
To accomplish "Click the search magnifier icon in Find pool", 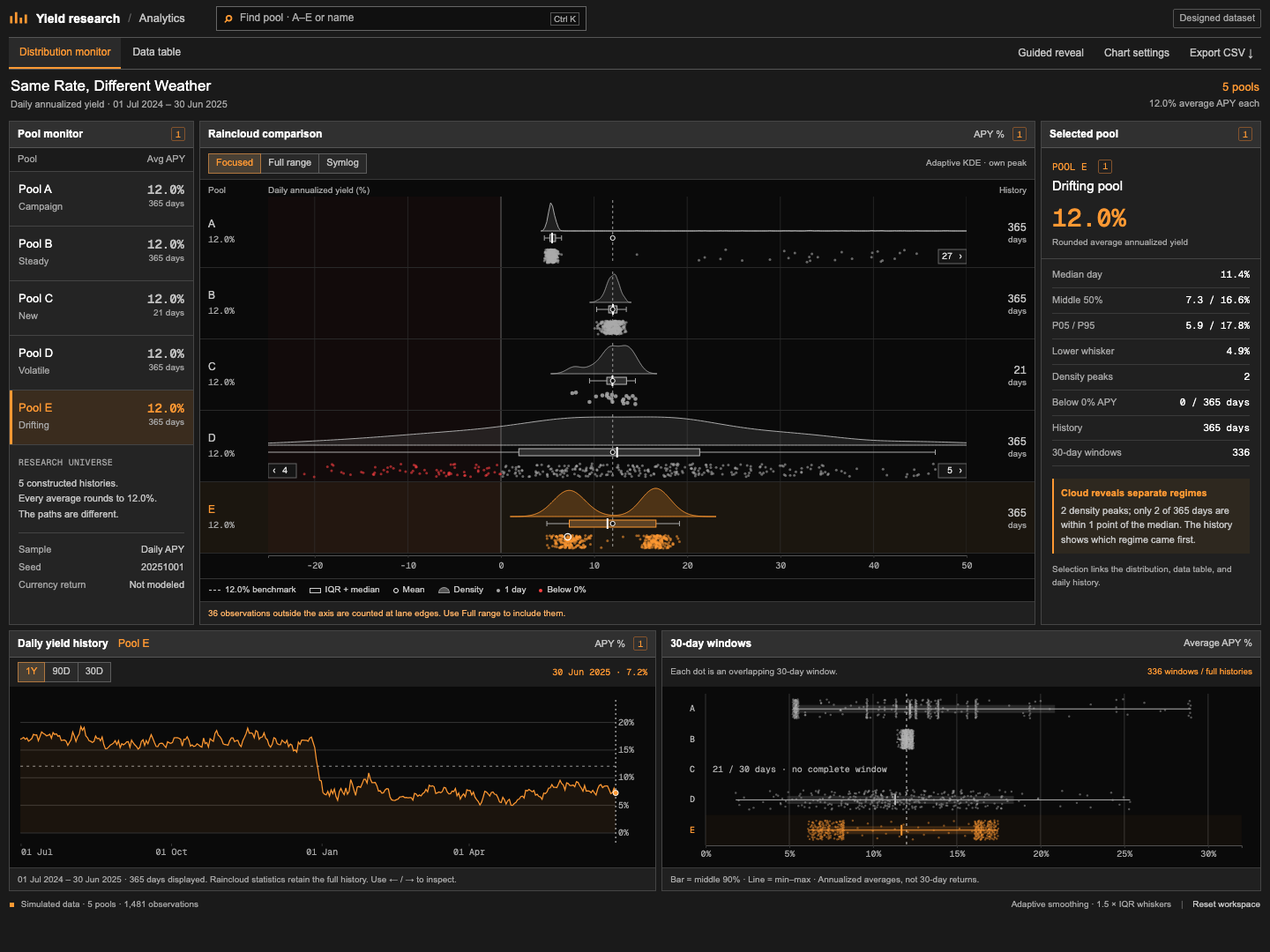I will (x=229, y=19).
